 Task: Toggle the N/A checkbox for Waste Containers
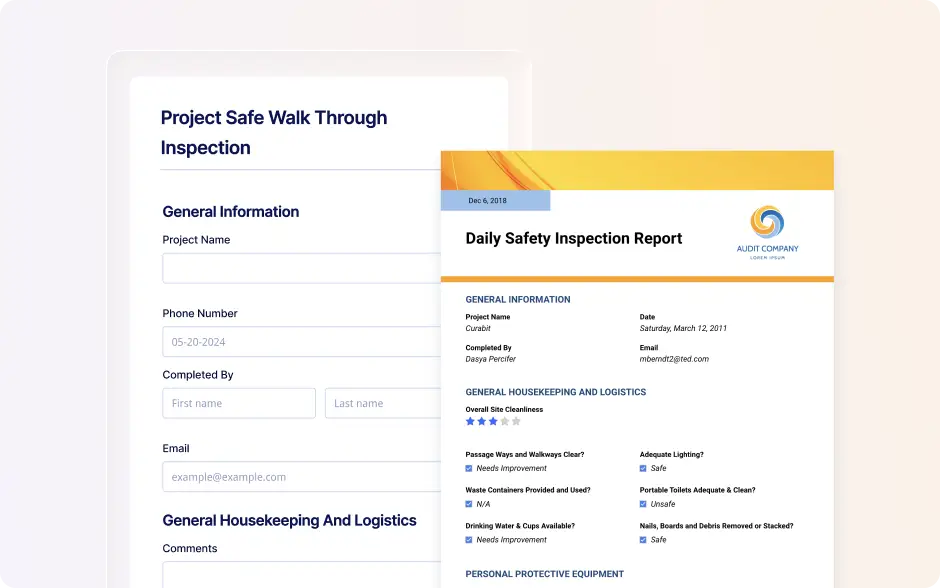pyautogui.click(x=469, y=504)
